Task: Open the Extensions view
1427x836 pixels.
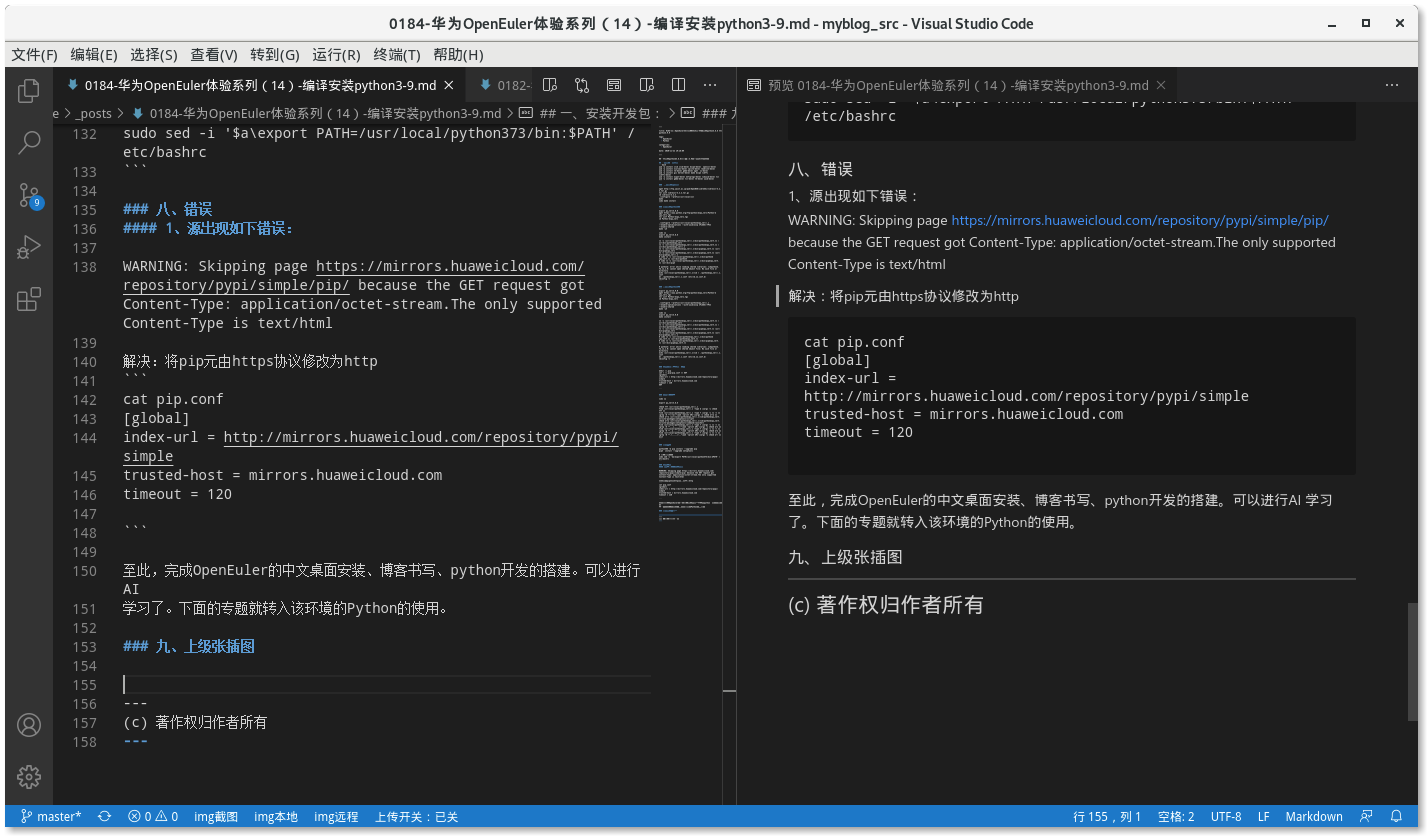Action: click(28, 298)
